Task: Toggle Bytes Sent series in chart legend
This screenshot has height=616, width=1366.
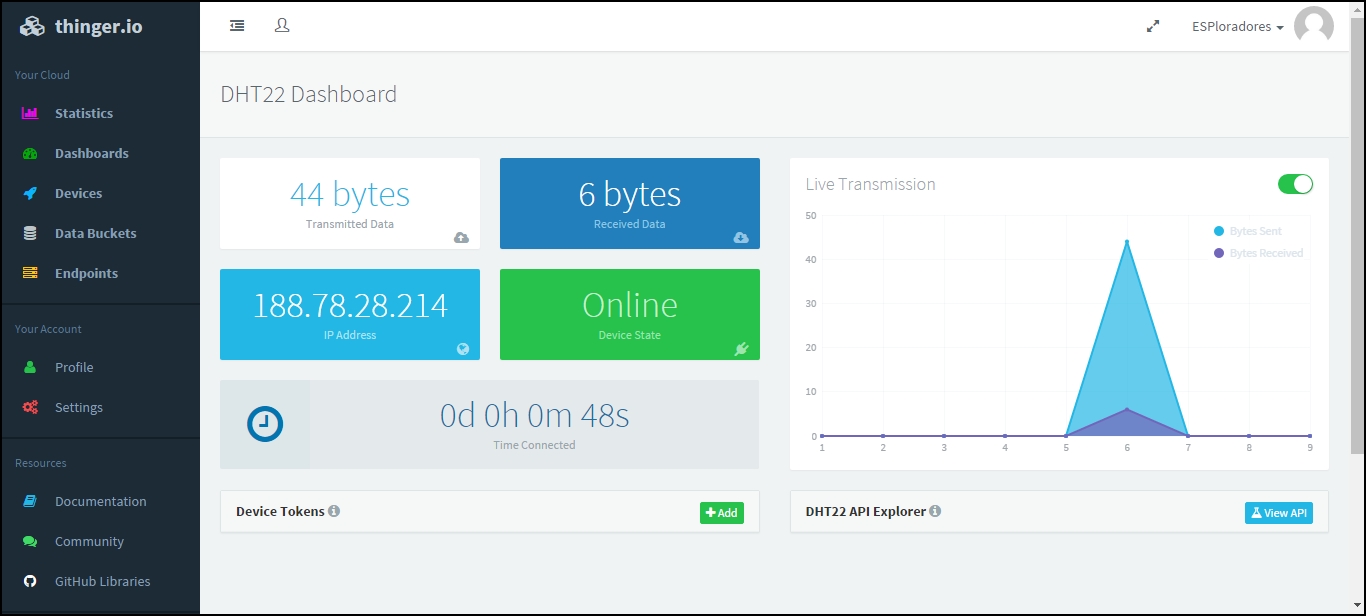Action: pos(1247,231)
